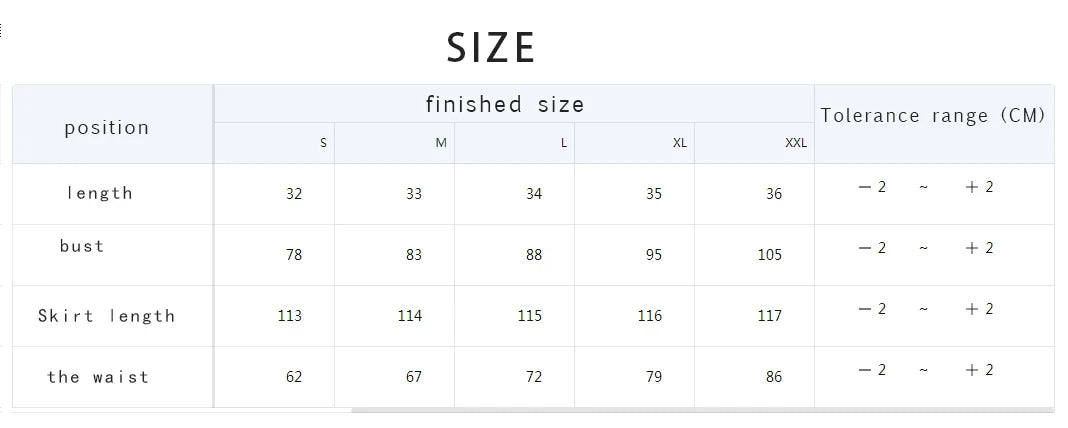Click the SIZE heading

point(491,48)
